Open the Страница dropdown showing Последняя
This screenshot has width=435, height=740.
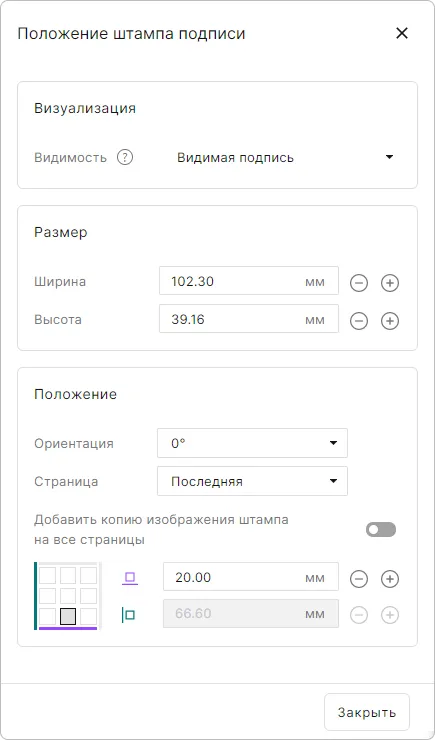(x=252, y=481)
